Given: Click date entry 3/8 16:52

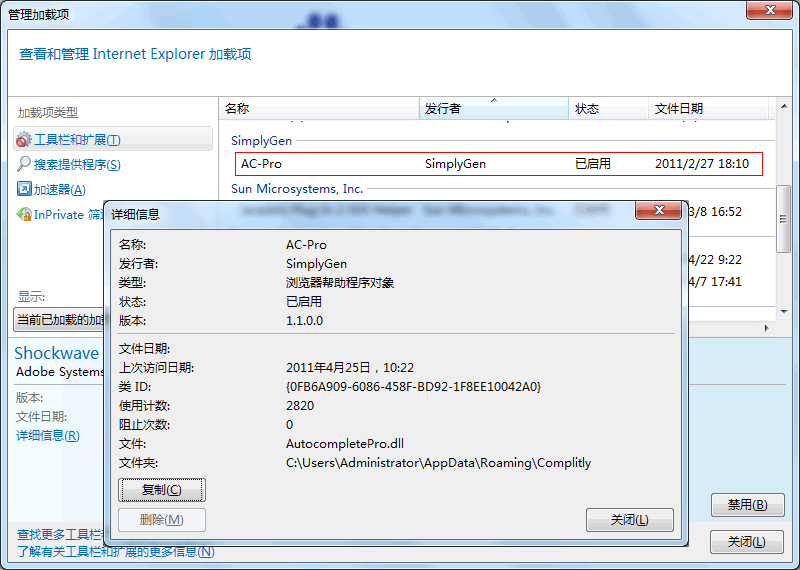Looking at the screenshot, I should point(715,212).
